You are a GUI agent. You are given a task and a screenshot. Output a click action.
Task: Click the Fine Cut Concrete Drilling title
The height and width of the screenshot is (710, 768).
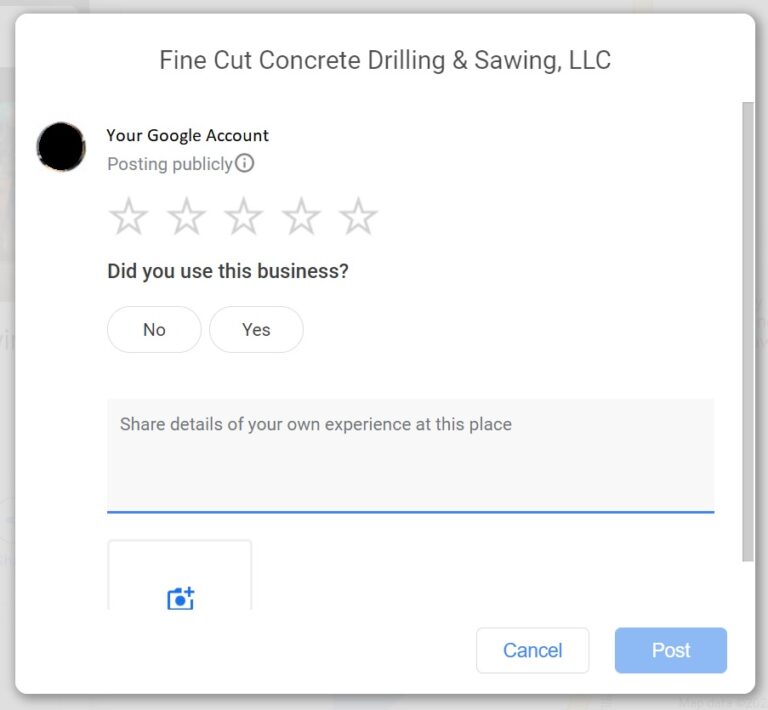385,60
